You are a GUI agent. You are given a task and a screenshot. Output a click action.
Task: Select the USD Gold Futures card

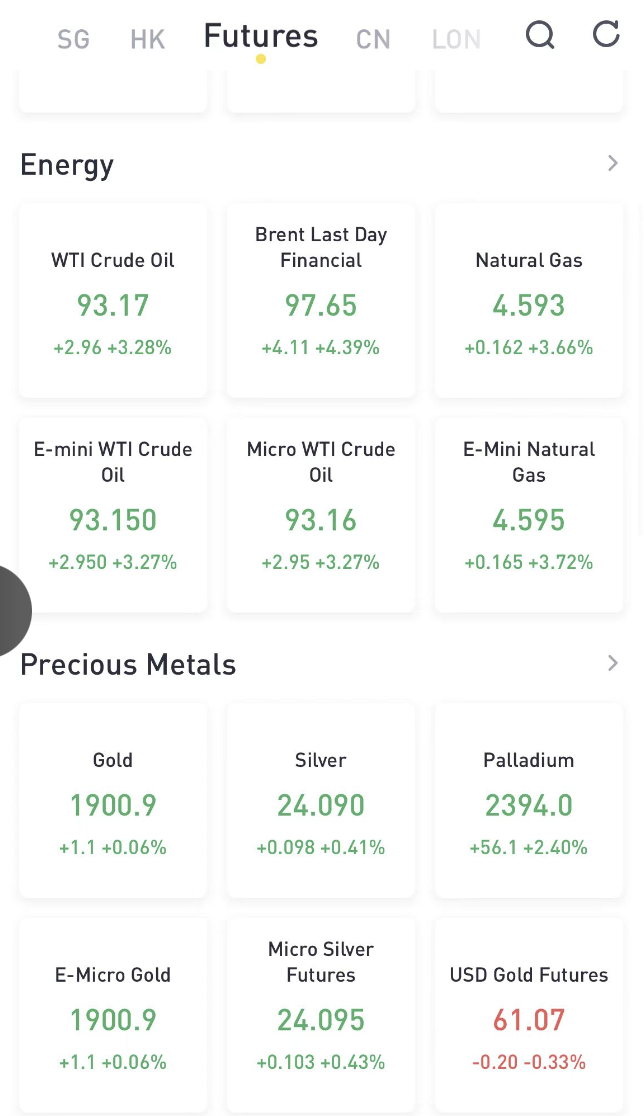pos(529,1015)
